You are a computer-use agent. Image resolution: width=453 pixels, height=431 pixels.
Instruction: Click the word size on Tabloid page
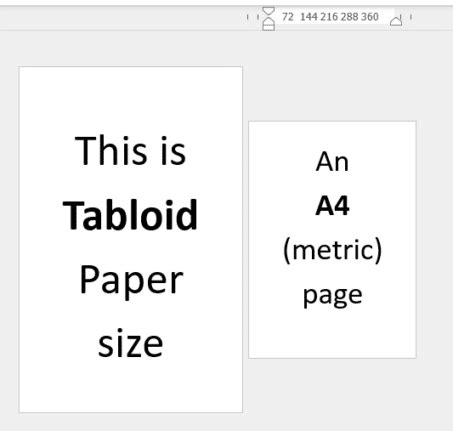(x=130, y=344)
